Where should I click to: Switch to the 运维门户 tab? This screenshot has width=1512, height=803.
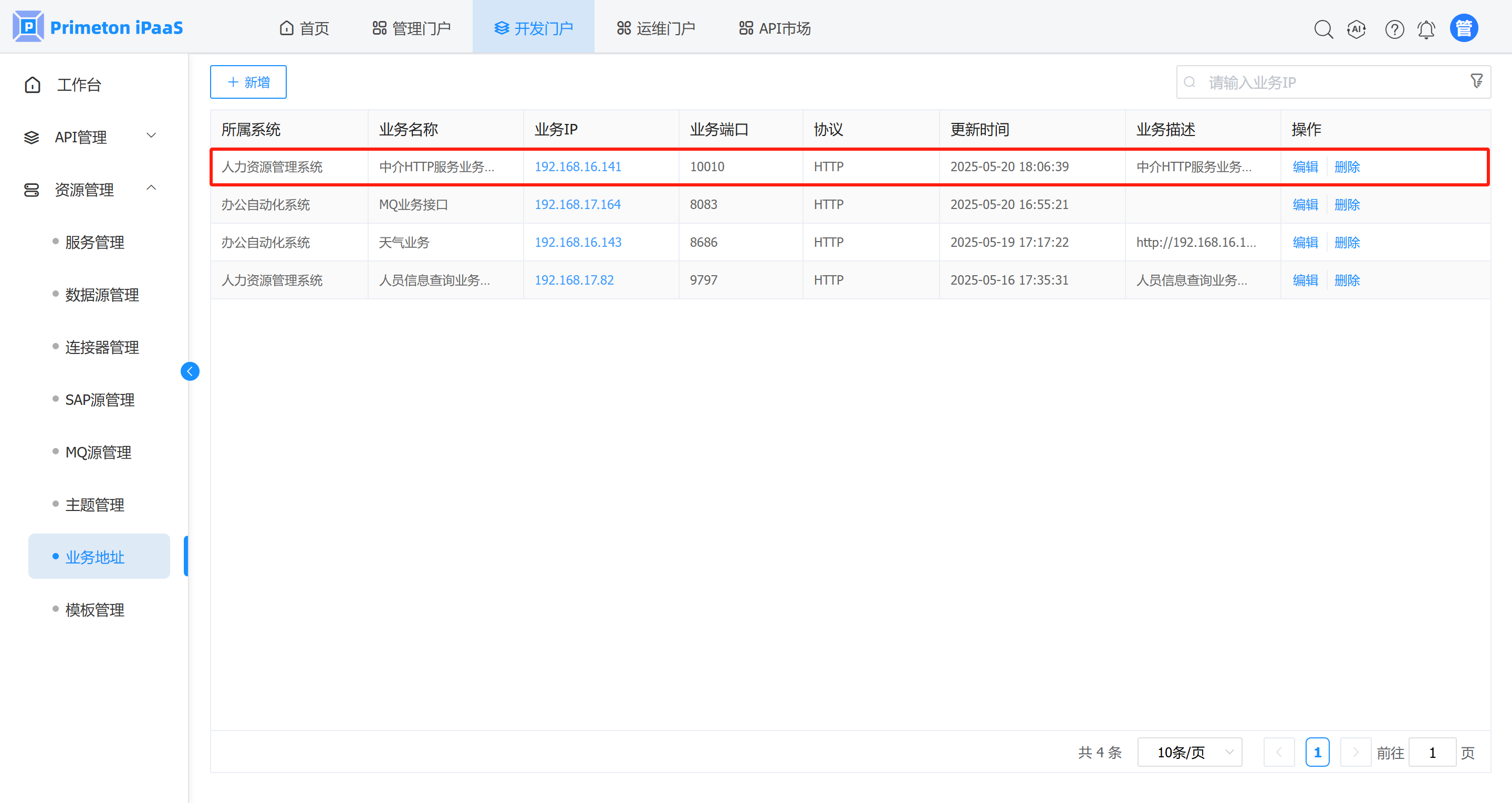click(x=655, y=28)
